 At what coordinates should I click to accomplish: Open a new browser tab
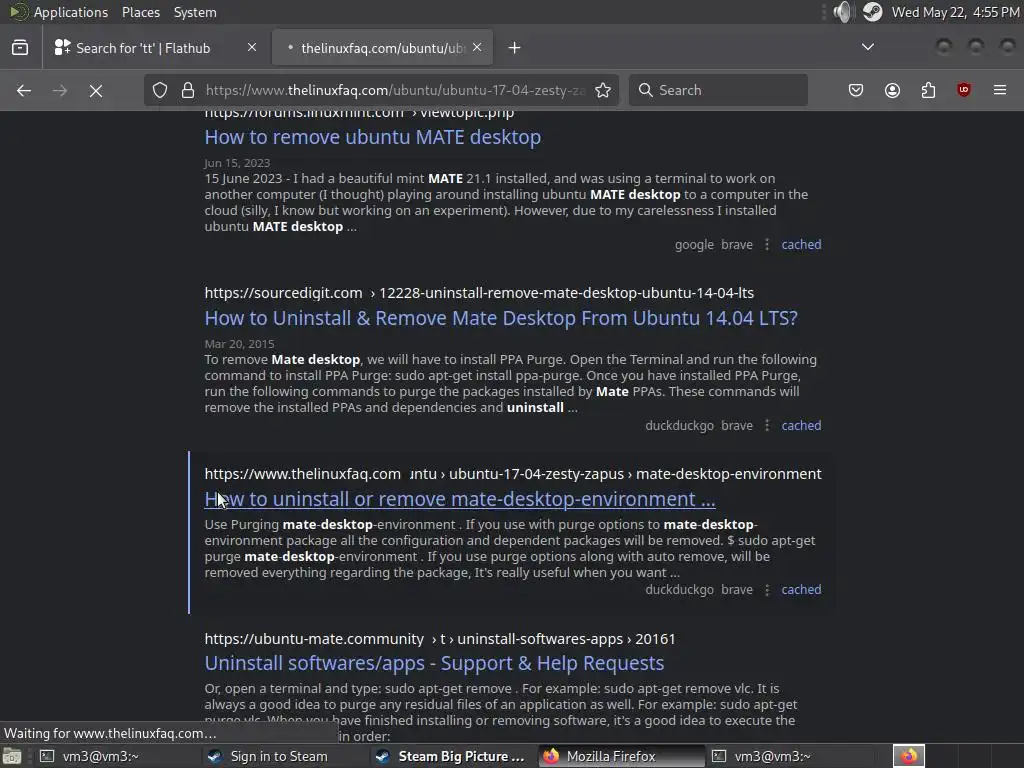click(515, 48)
